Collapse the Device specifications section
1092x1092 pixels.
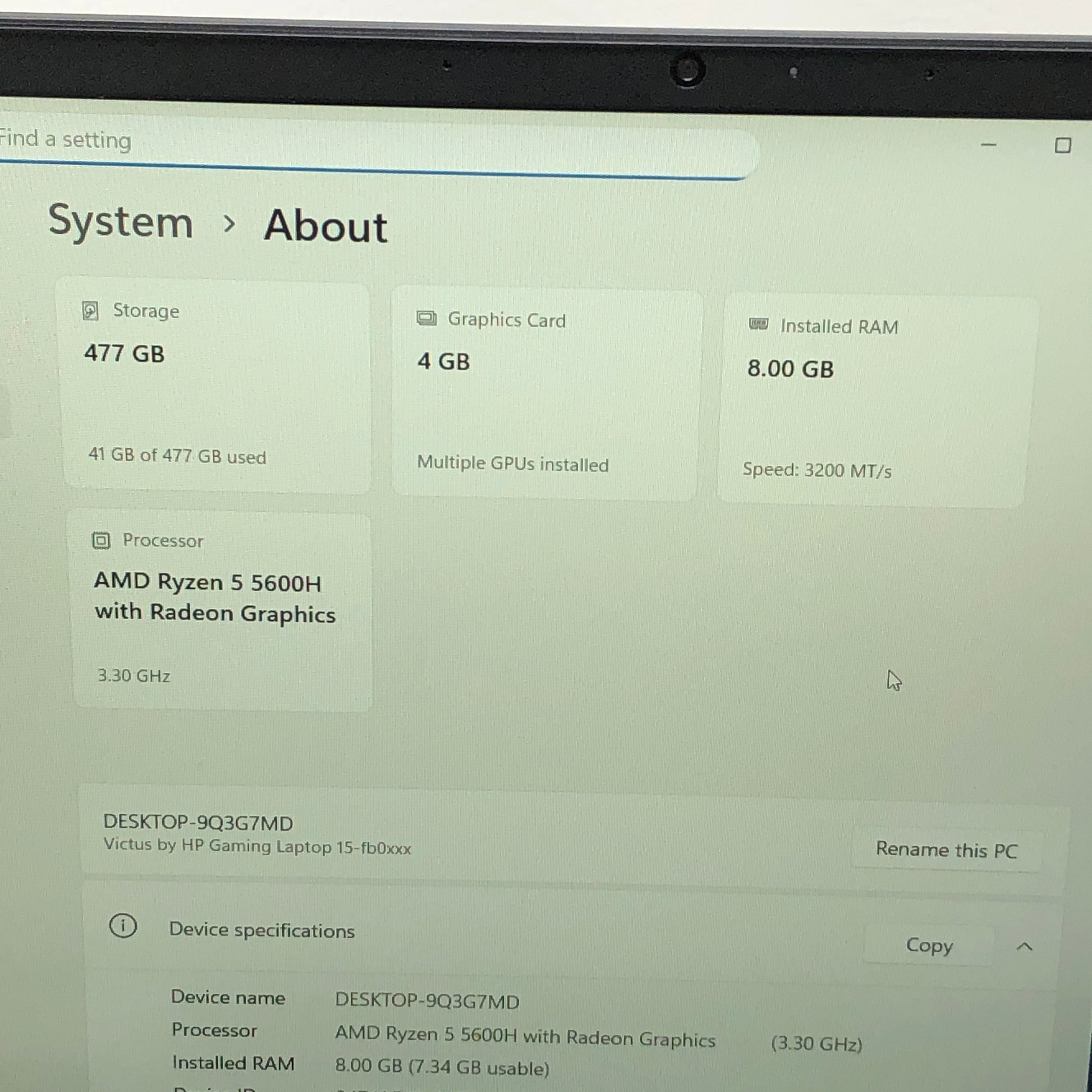pos(1024,947)
